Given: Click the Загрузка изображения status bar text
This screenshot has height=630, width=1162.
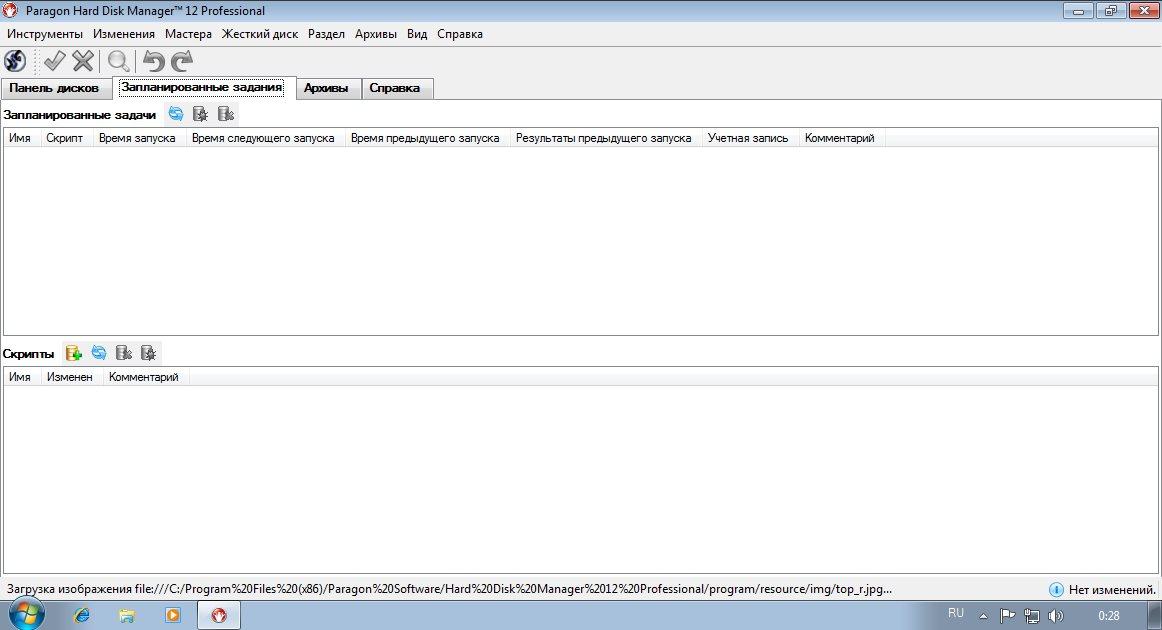Looking at the screenshot, I should (449, 589).
